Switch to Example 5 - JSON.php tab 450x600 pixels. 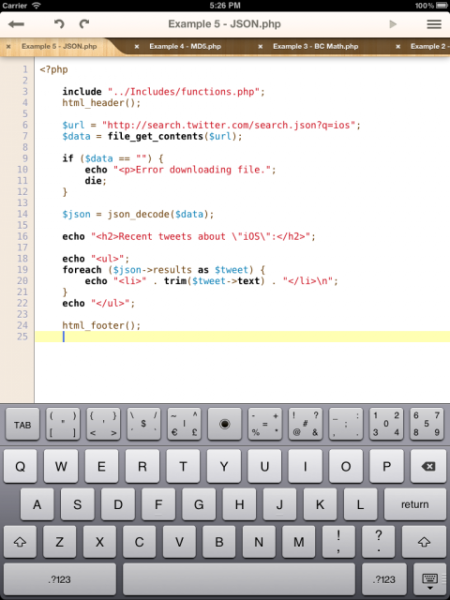pos(59,46)
